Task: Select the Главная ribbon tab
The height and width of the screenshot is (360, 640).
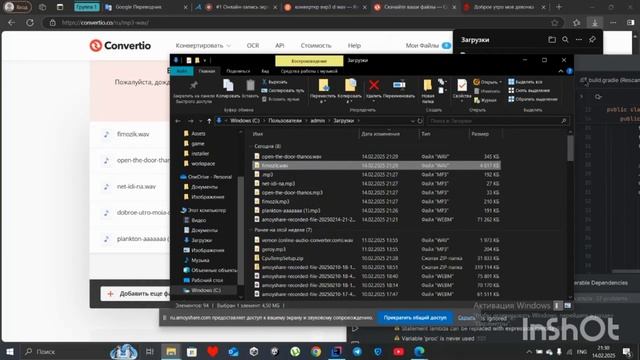Action: click(x=207, y=71)
